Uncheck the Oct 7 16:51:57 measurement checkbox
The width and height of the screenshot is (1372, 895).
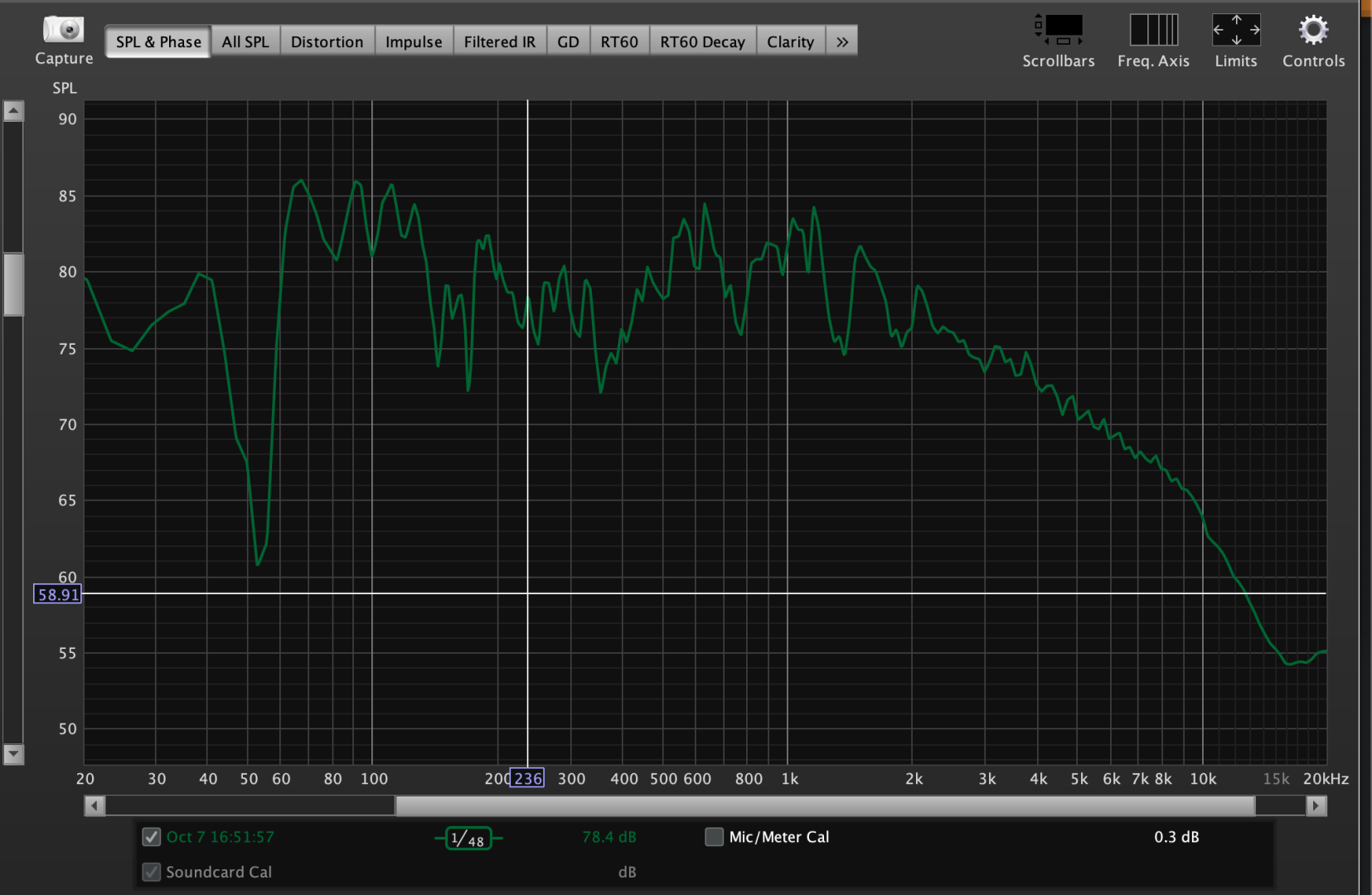(x=152, y=837)
